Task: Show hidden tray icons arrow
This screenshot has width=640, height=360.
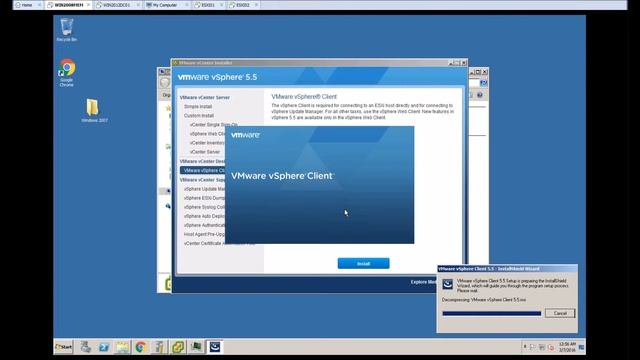Action: pyautogui.click(x=525, y=347)
